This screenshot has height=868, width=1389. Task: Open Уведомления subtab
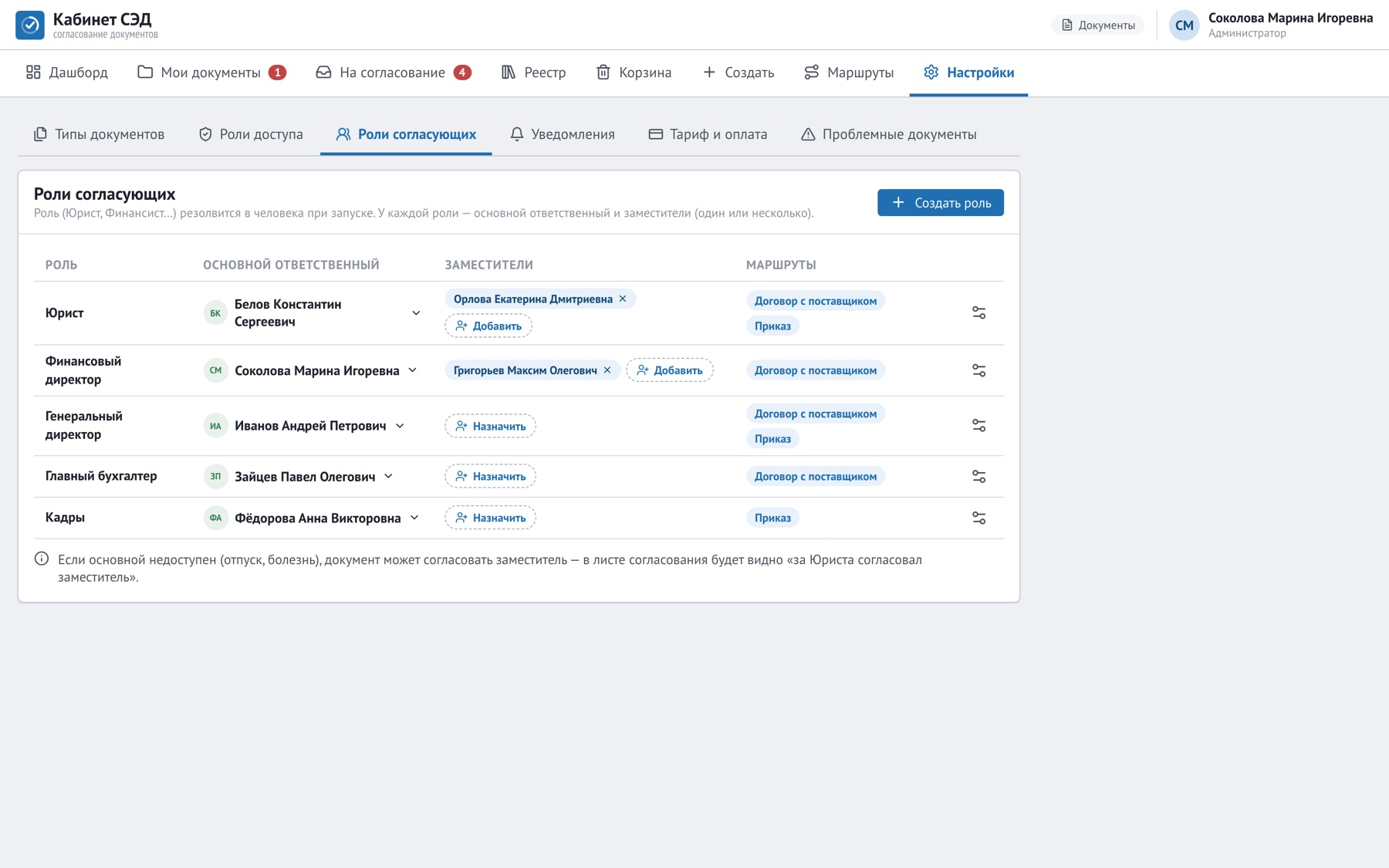[563, 134]
